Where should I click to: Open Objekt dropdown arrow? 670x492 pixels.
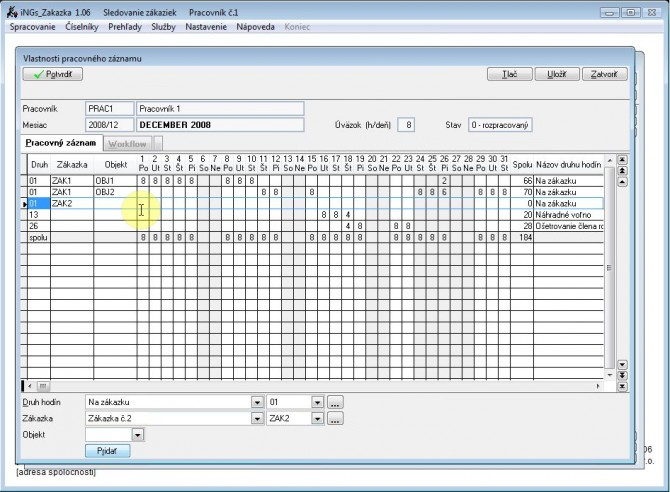point(138,435)
